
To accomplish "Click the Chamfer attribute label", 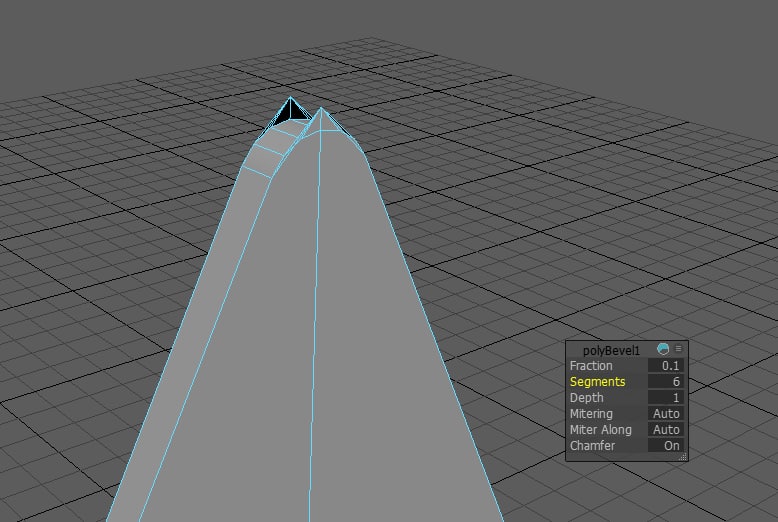I will pos(592,446).
